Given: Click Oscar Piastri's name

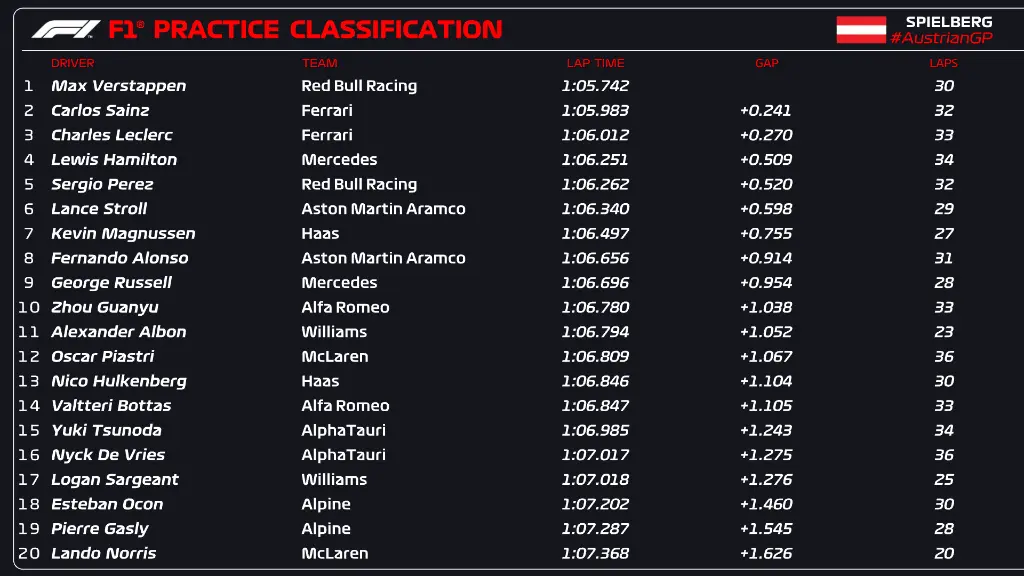Looking at the screenshot, I should click(x=103, y=356).
